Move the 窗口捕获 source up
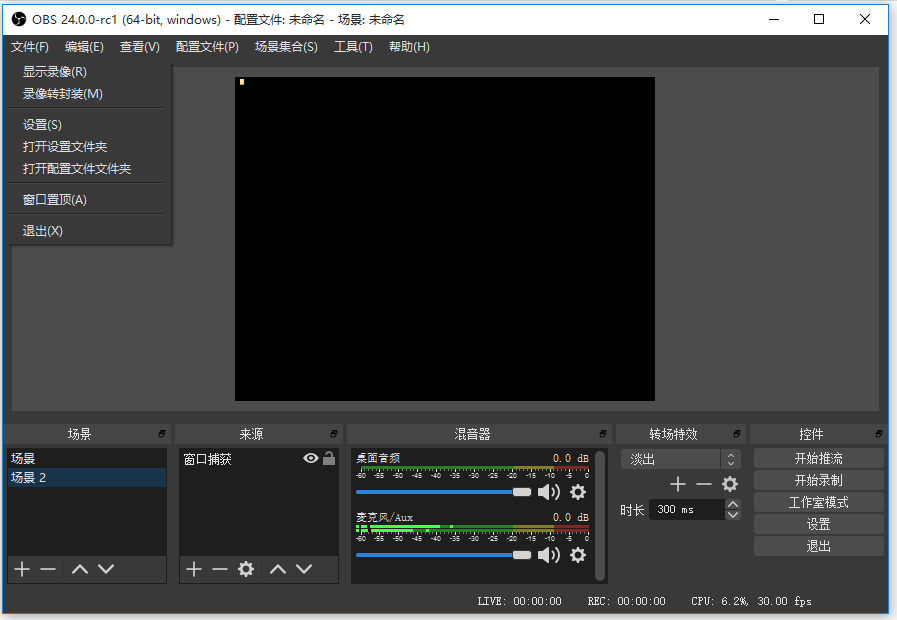Viewport: 897px width, 620px height. [x=278, y=569]
